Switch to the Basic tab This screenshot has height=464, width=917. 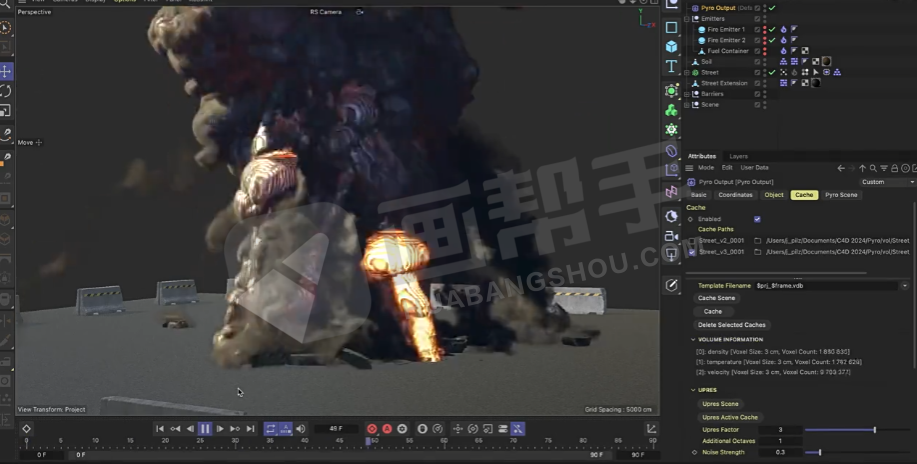pos(699,195)
